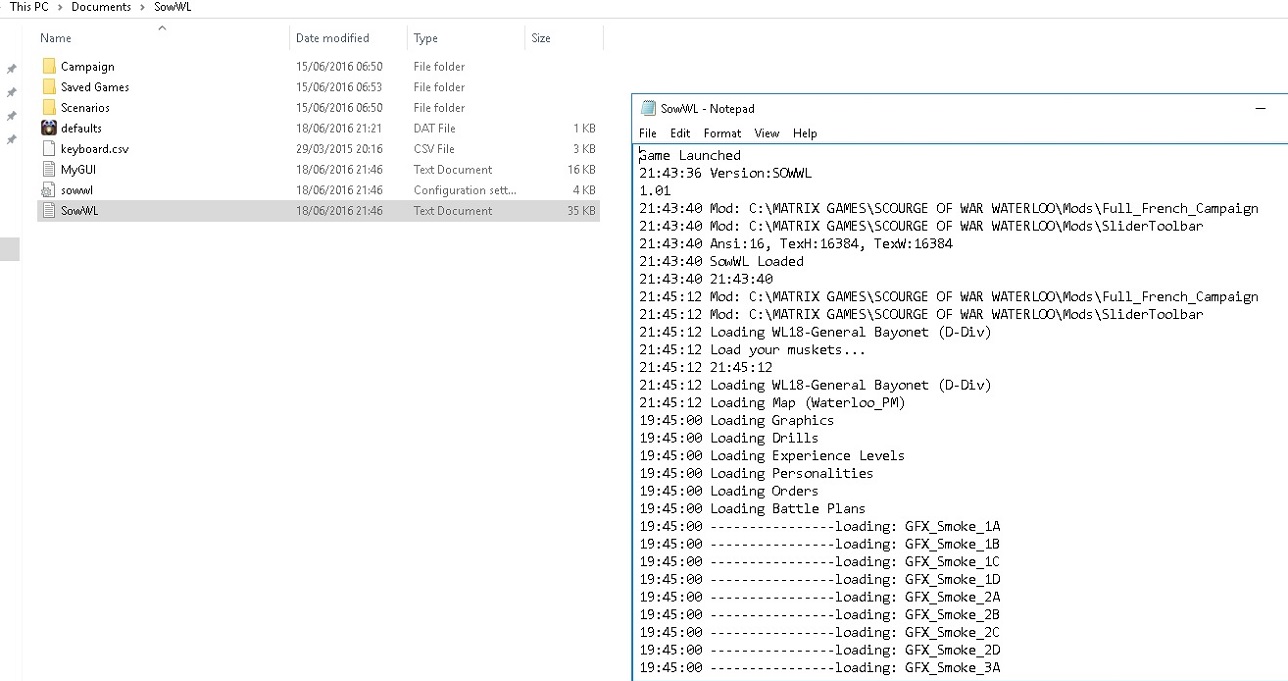Select the Campaign folder name
The width and height of the screenshot is (1288, 681).
pyautogui.click(x=87, y=67)
